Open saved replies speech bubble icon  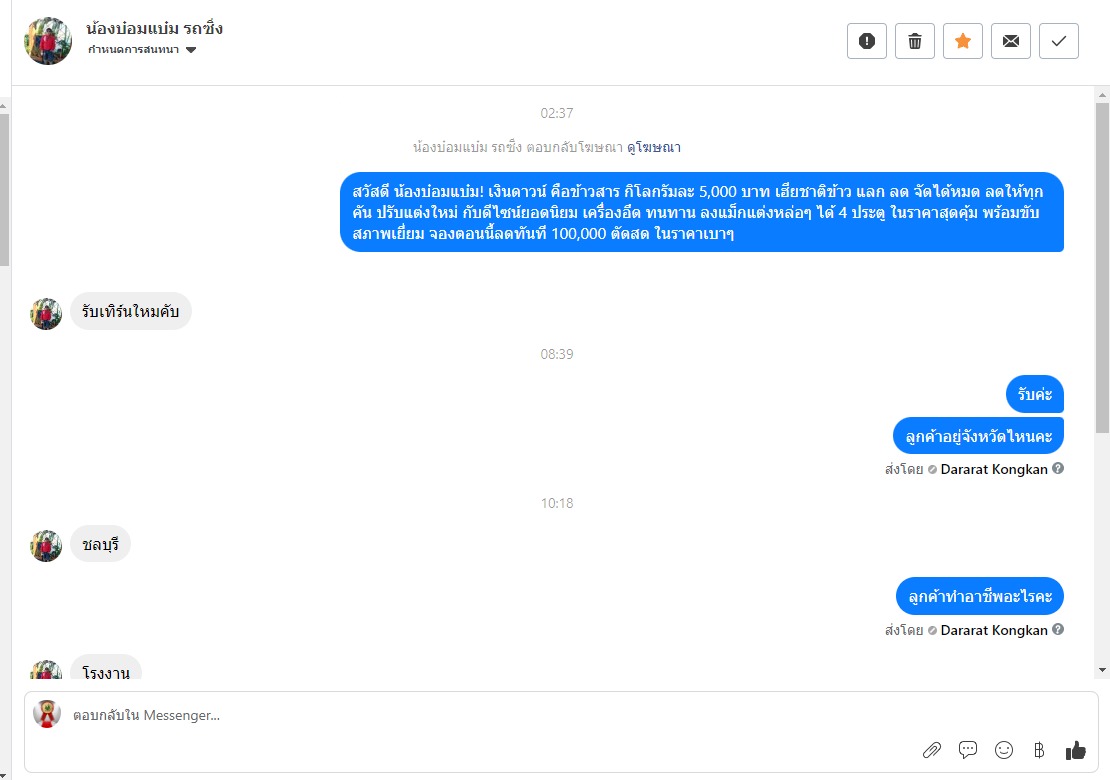point(968,750)
